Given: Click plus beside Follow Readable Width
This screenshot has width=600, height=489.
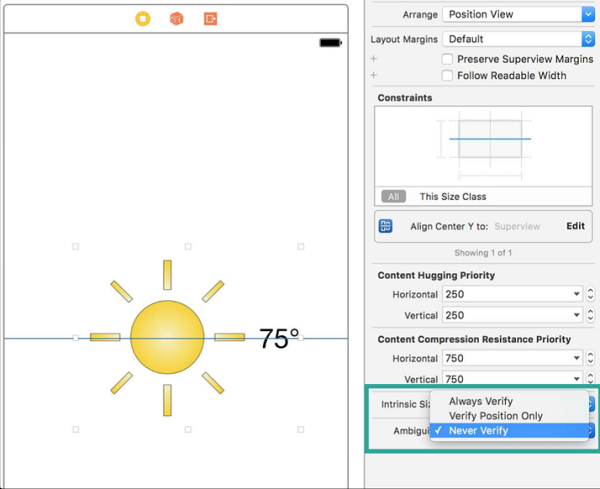Looking at the screenshot, I should [373, 75].
